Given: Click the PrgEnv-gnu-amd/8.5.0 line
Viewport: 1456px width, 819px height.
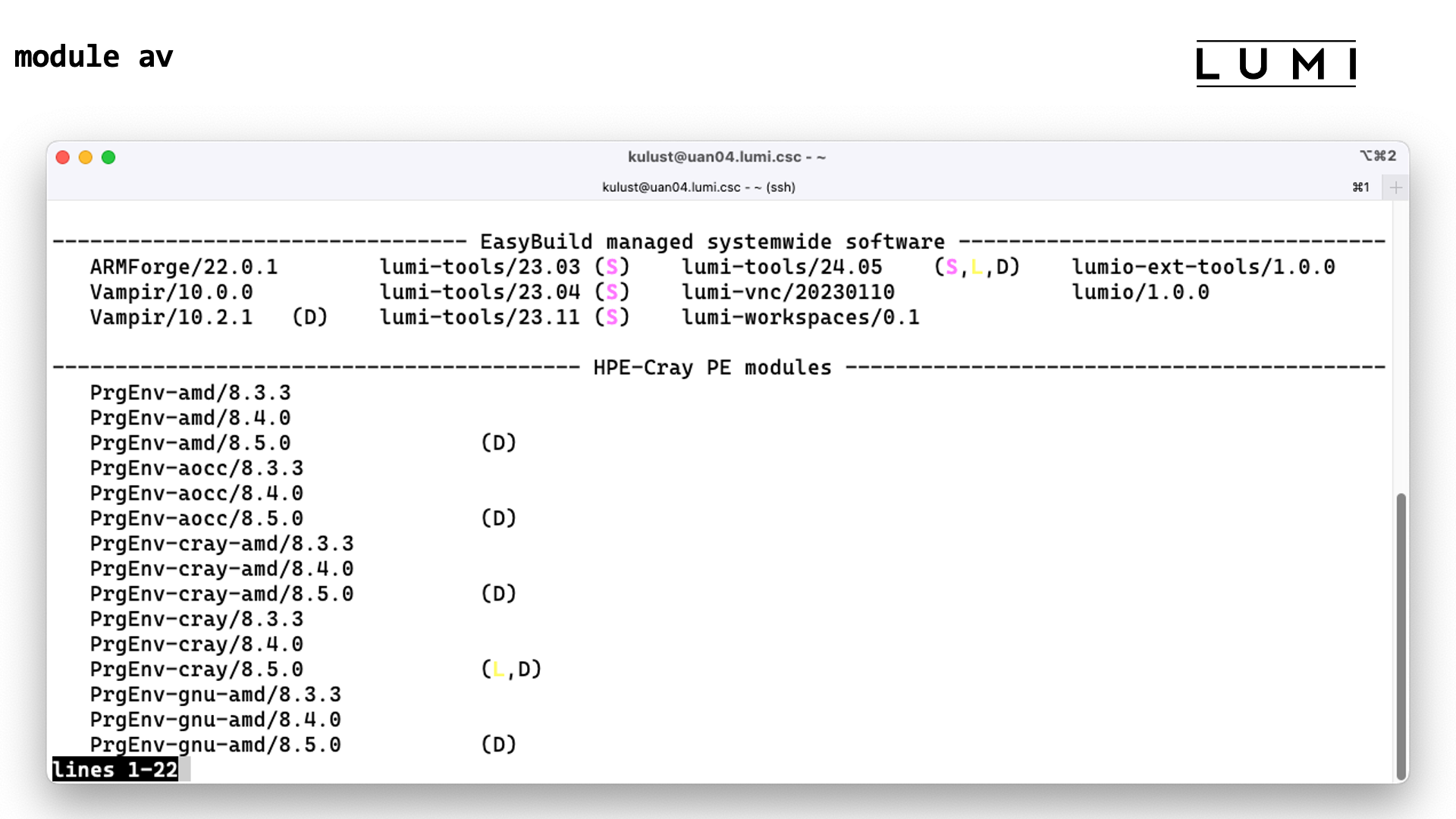Looking at the screenshot, I should click(x=215, y=745).
